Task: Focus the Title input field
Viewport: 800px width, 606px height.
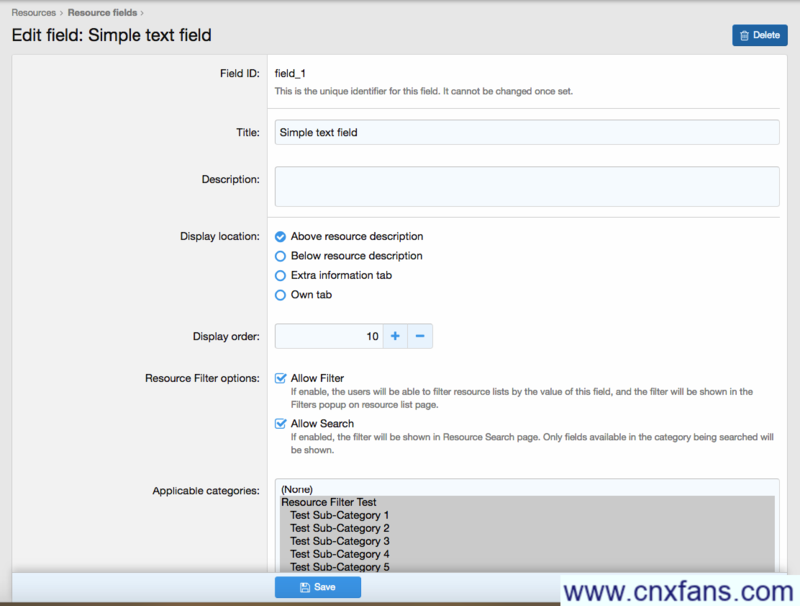Action: pyautogui.click(x=527, y=132)
